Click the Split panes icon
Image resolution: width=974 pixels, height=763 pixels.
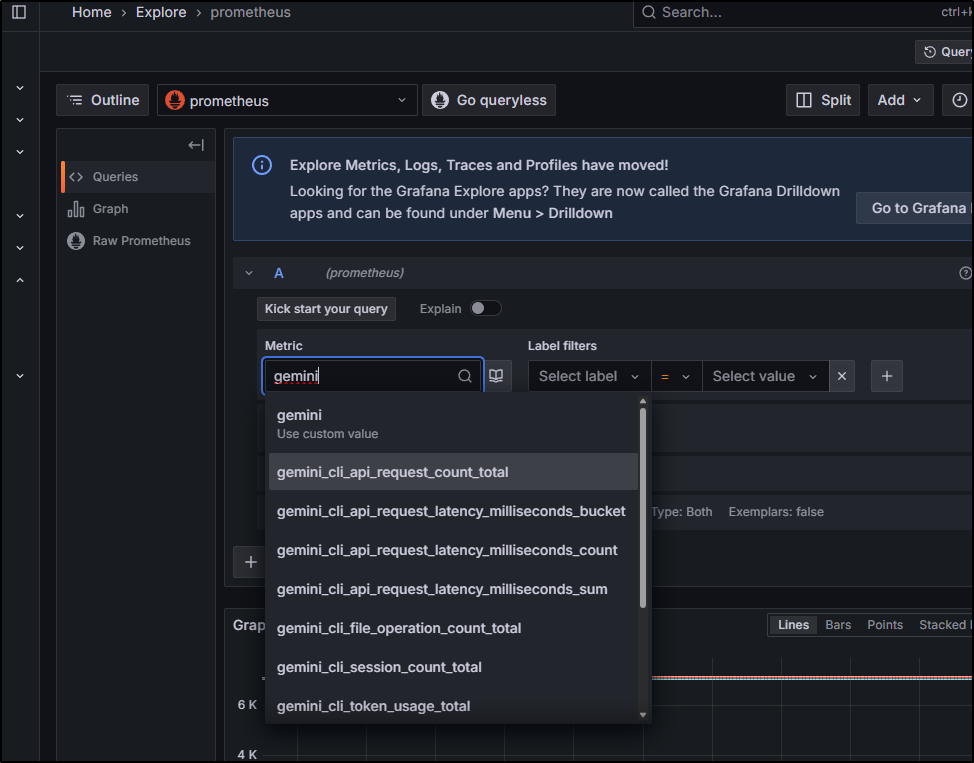pyautogui.click(x=804, y=100)
